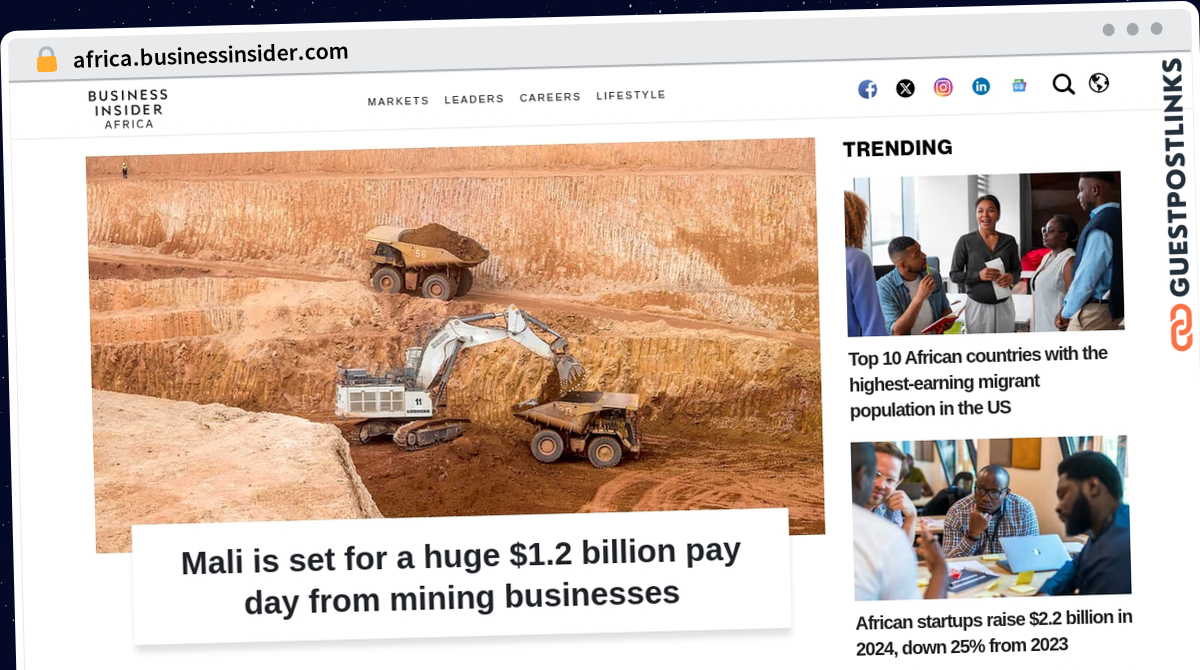
Task: Open the Google News icon
Action: [1019, 85]
